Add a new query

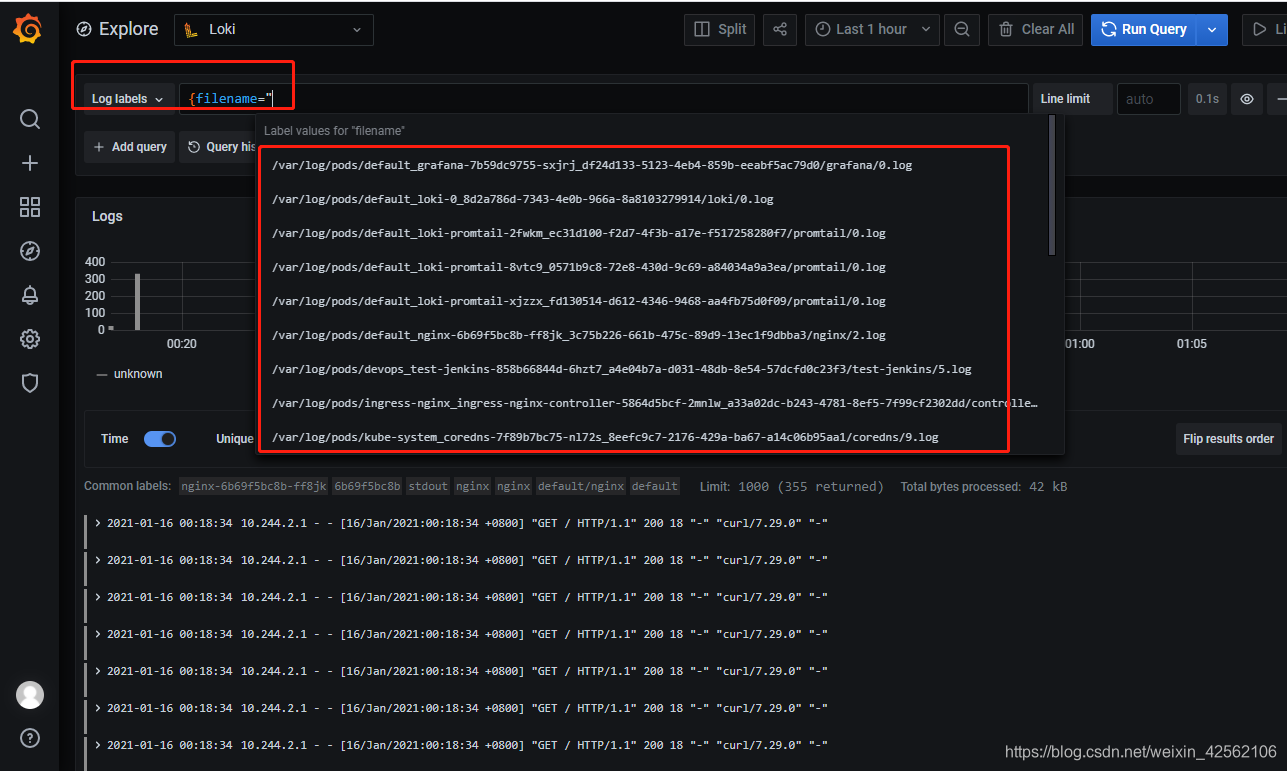click(x=130, y=147)
